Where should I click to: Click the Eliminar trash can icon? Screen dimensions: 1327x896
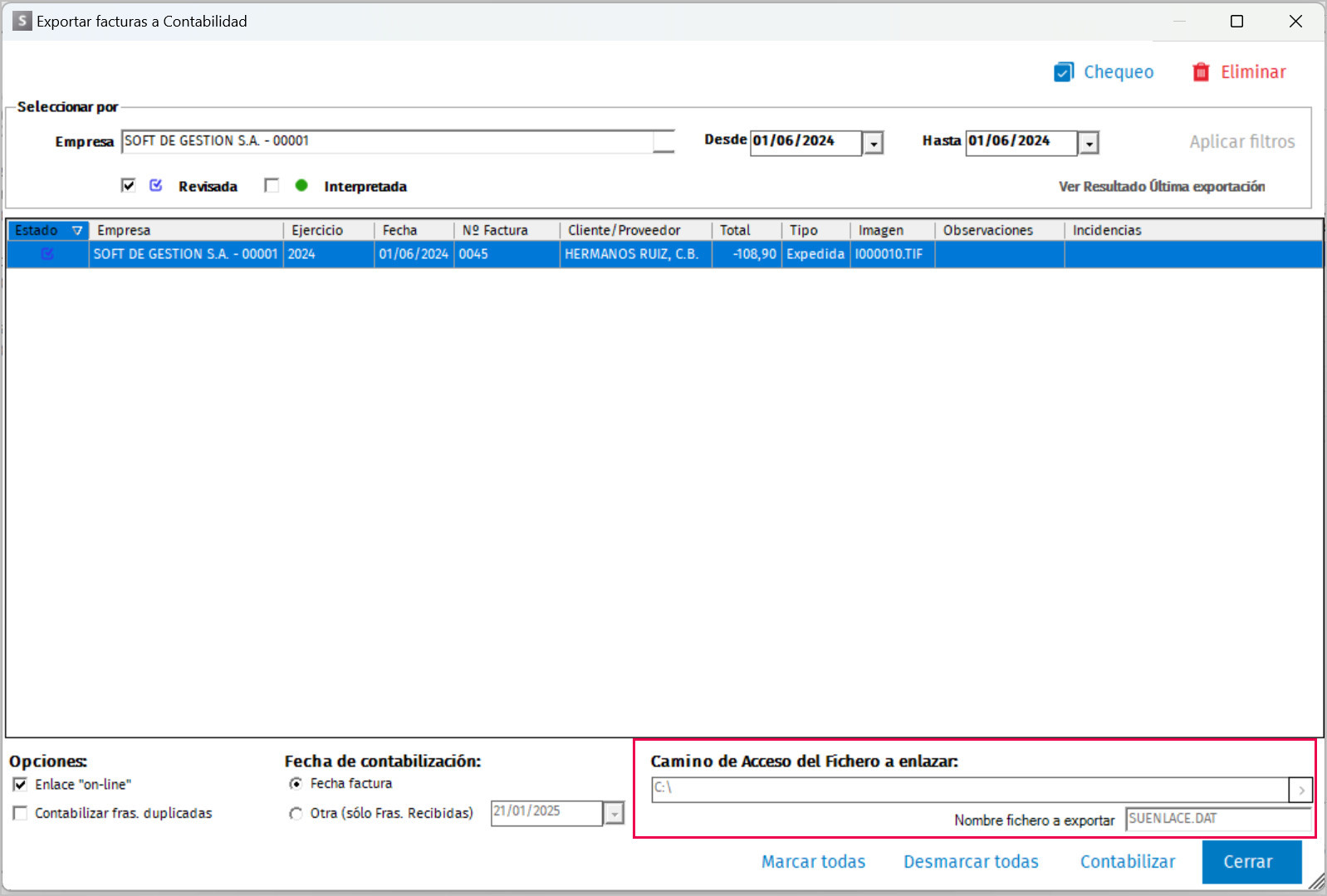(x=1201, y=72)
